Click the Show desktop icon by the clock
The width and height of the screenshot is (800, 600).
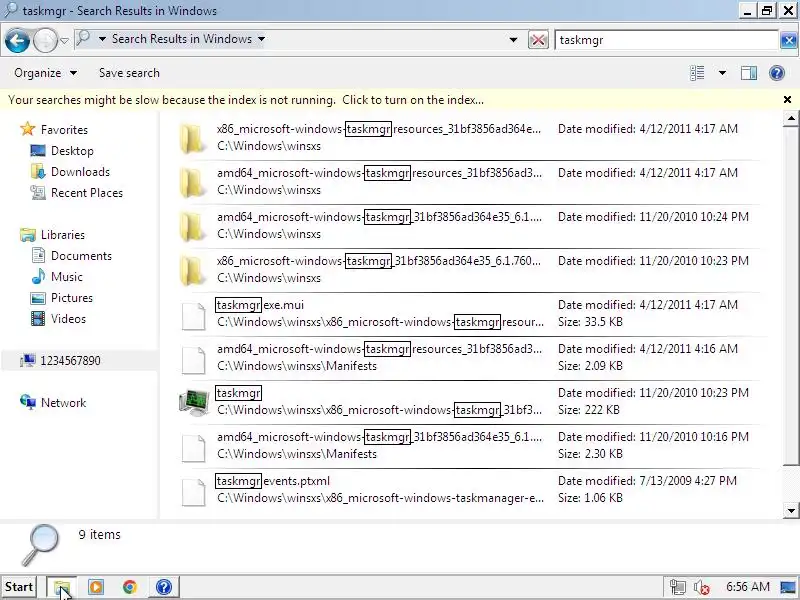[789, 587]
